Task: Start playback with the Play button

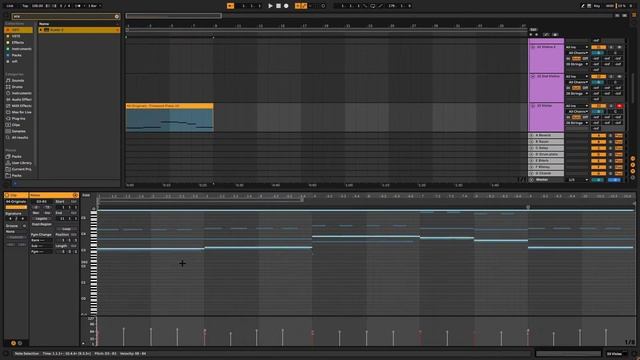Action: point(270,6)
